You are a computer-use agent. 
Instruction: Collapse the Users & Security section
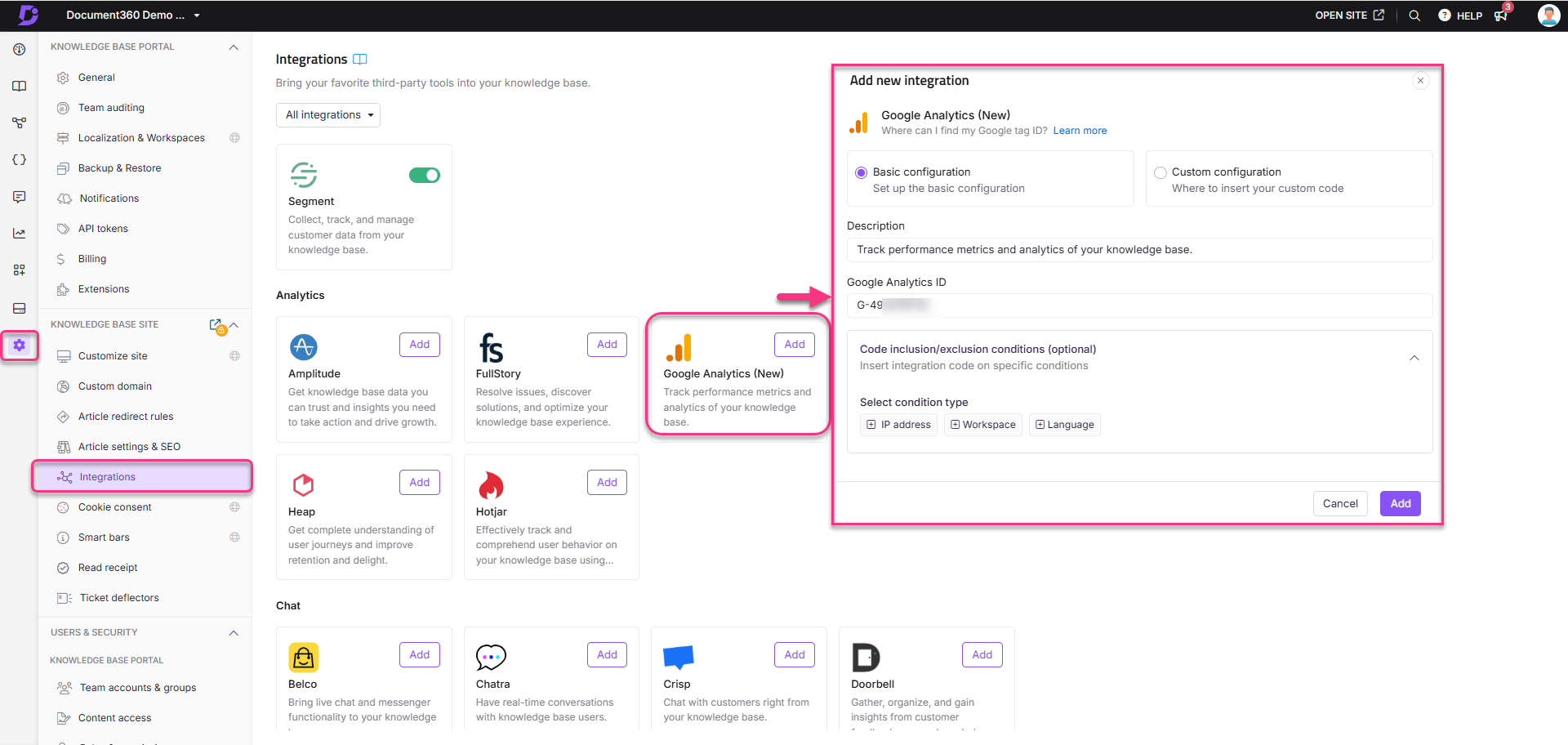point(234,633)
